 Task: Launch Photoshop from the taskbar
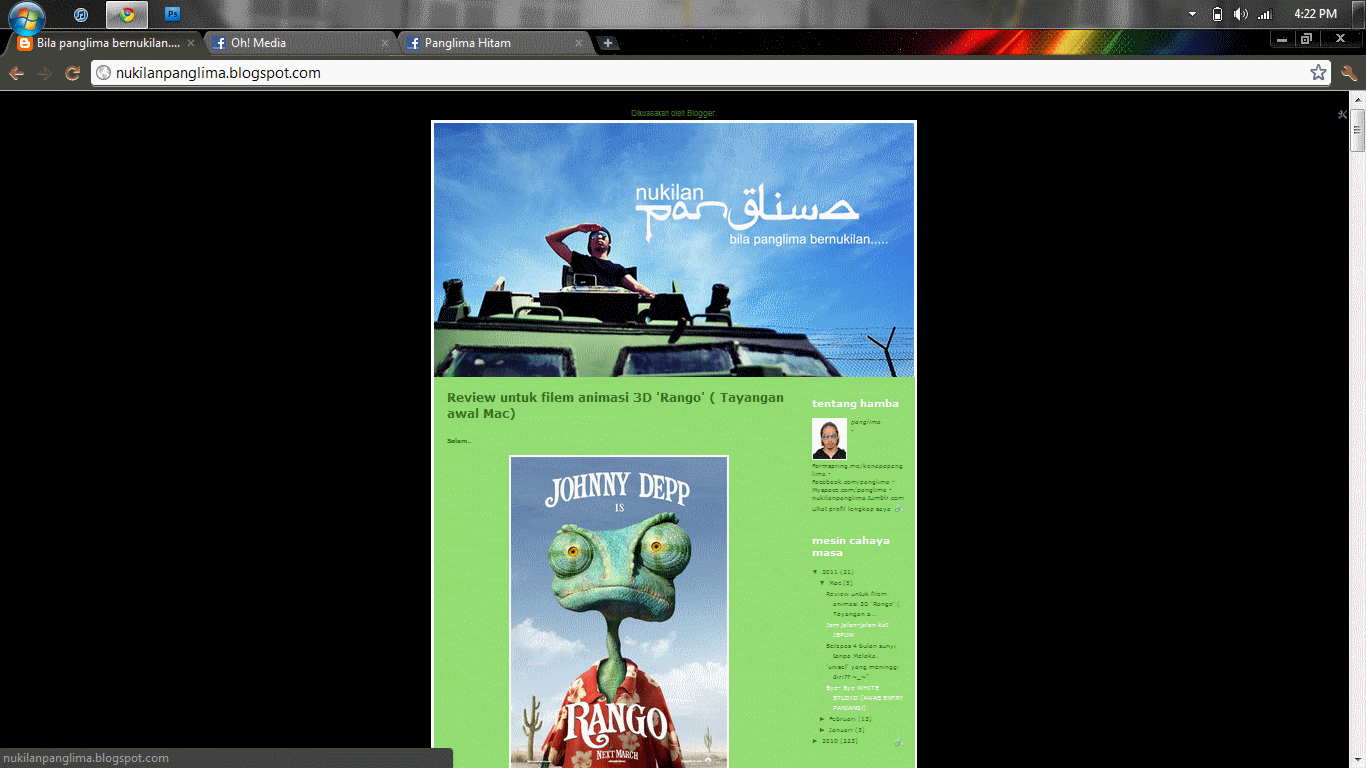point(173,14)
